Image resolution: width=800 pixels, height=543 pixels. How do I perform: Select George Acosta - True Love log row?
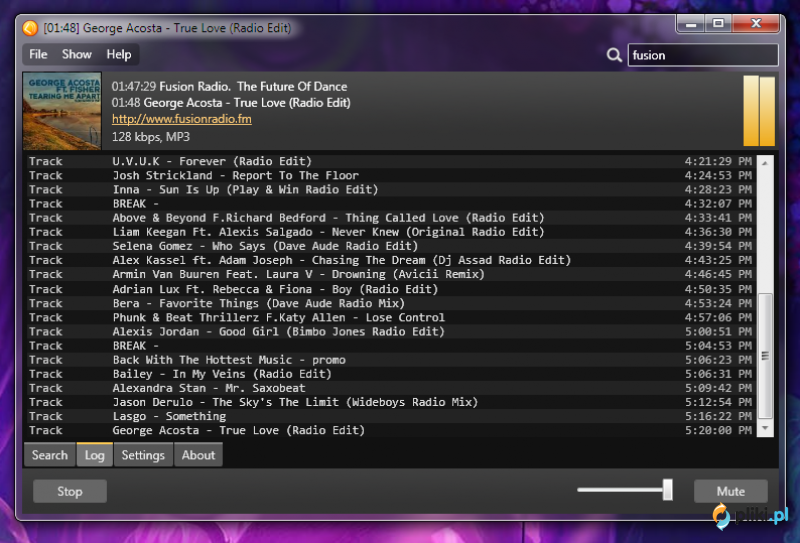391,431
